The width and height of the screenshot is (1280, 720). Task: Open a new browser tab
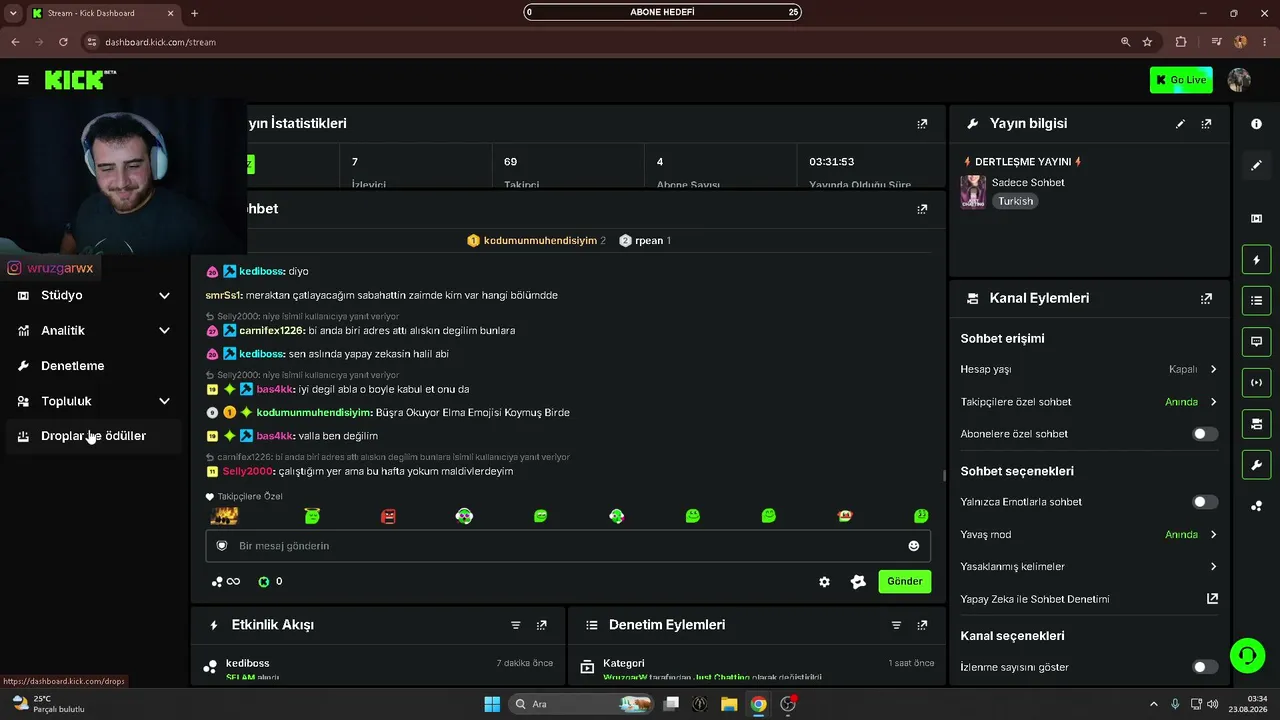tap(194, 13)
